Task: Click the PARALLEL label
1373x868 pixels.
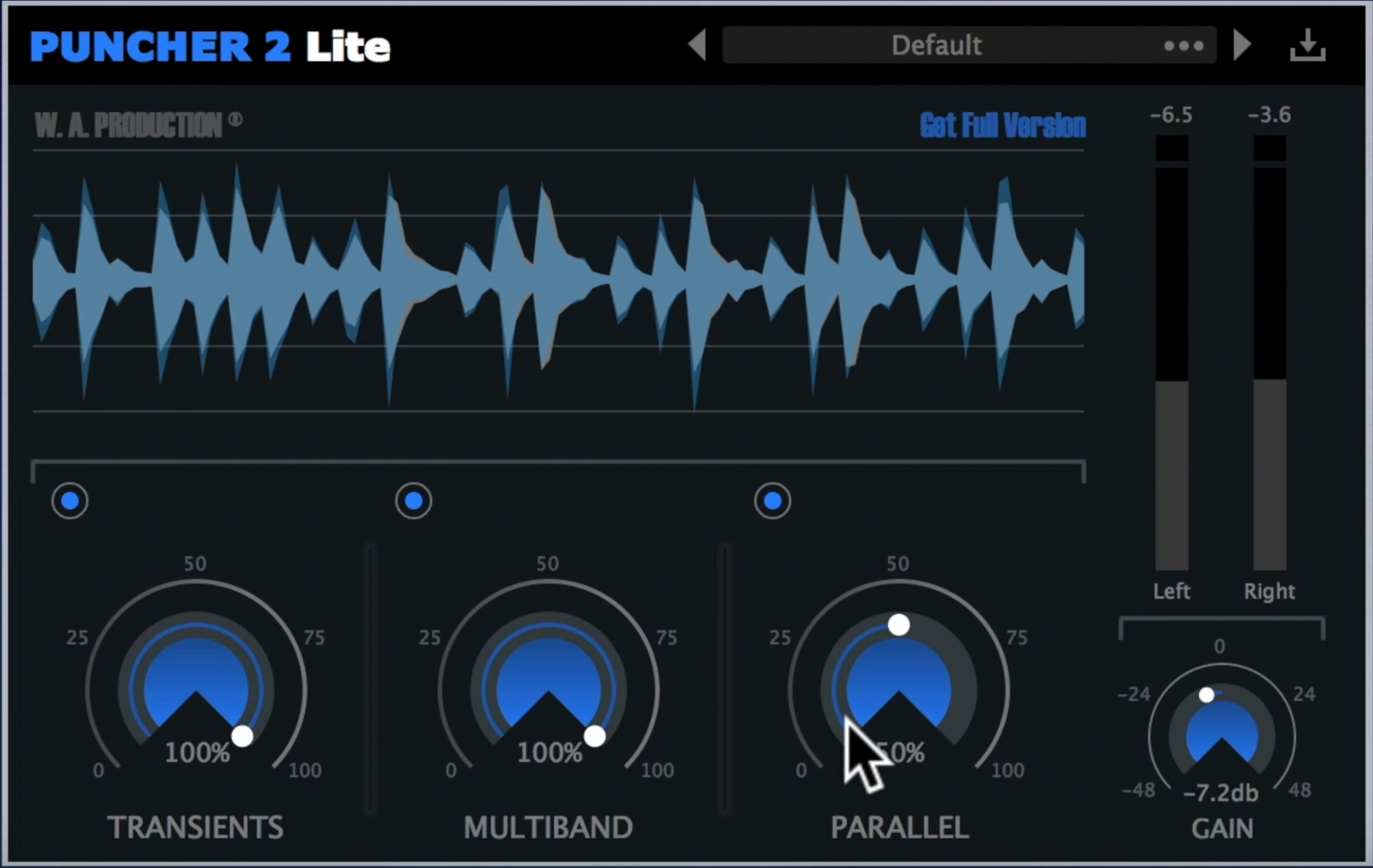Action: pyautogui.click(x=900, y=827)
